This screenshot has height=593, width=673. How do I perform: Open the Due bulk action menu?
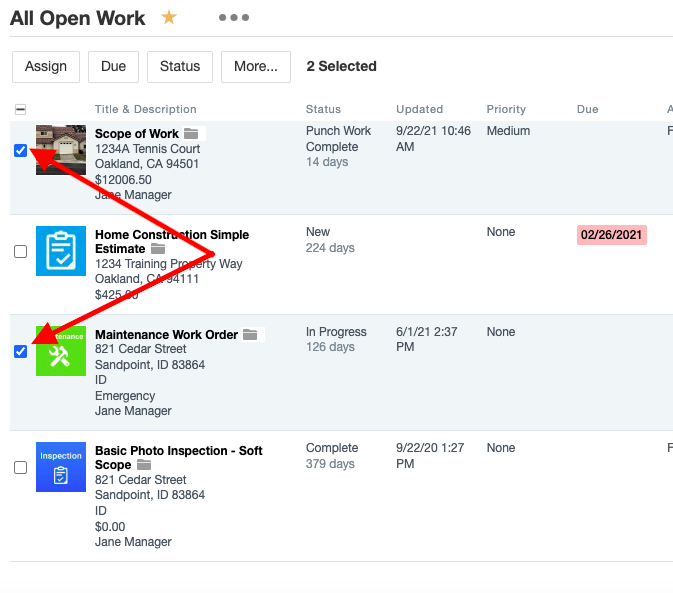(x=113, y=67)
